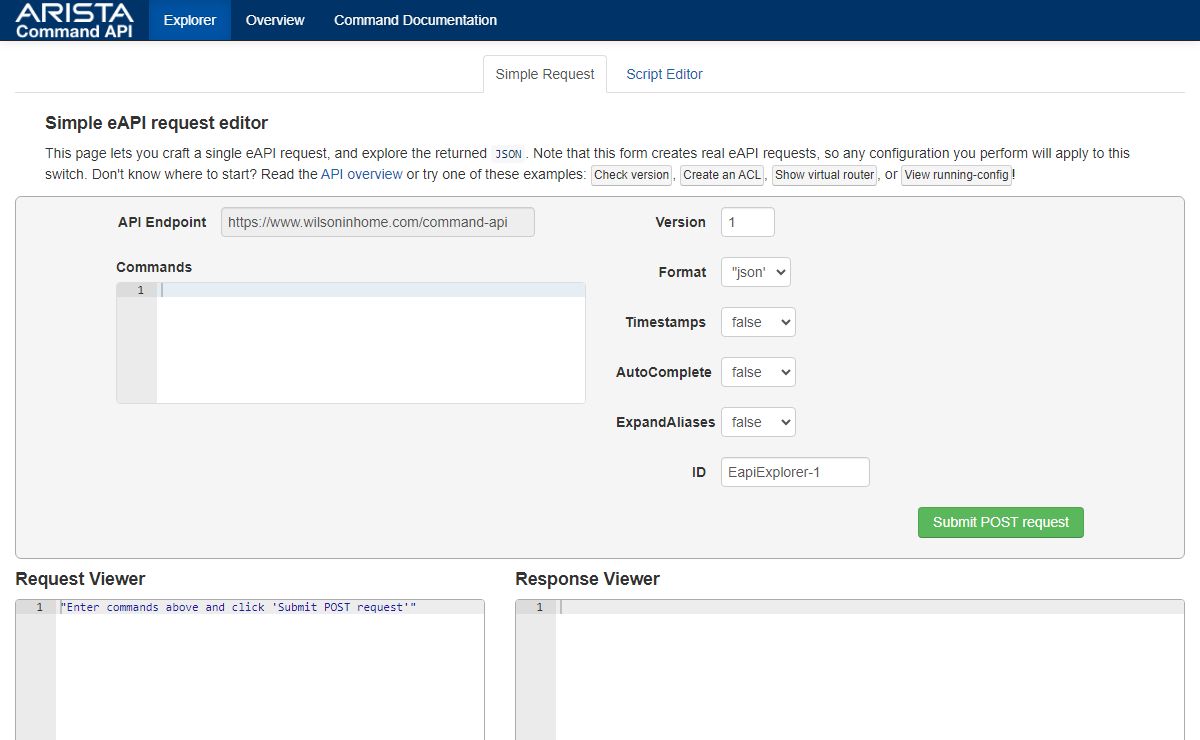This screenshot has width=1200, height=740.
Task: Switch to the Script Editor tab
Action: click(x=664, y=74)
